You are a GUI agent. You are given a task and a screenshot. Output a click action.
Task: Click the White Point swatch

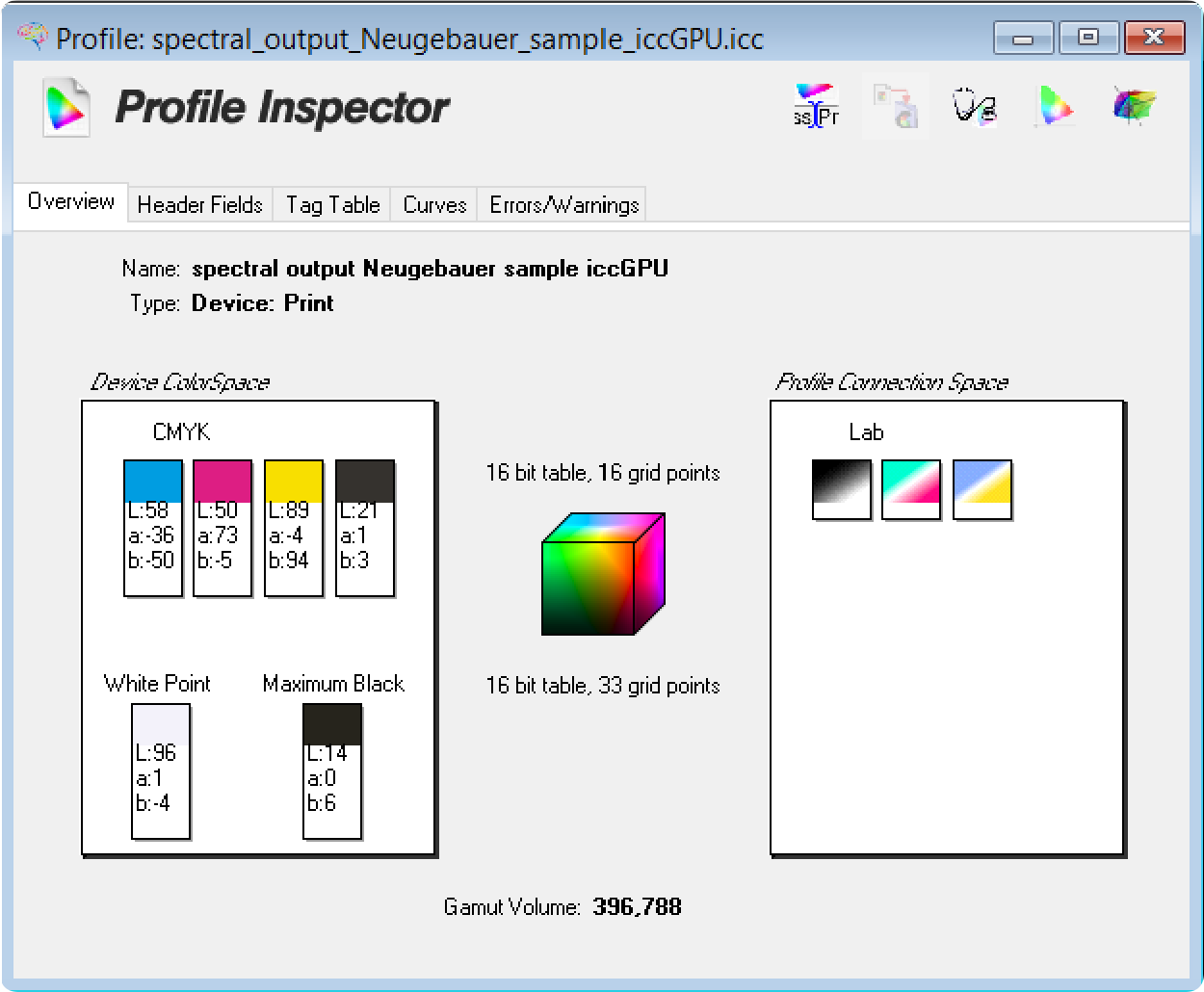tap(161, 724)
